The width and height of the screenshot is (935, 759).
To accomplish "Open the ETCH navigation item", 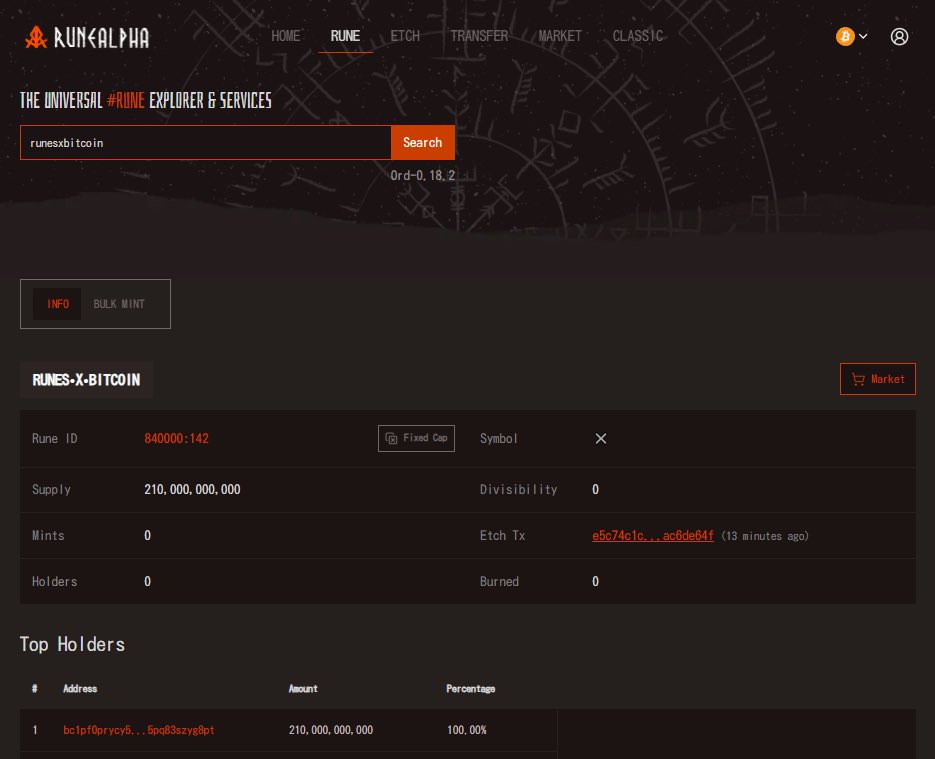I will tap(405, 36).
